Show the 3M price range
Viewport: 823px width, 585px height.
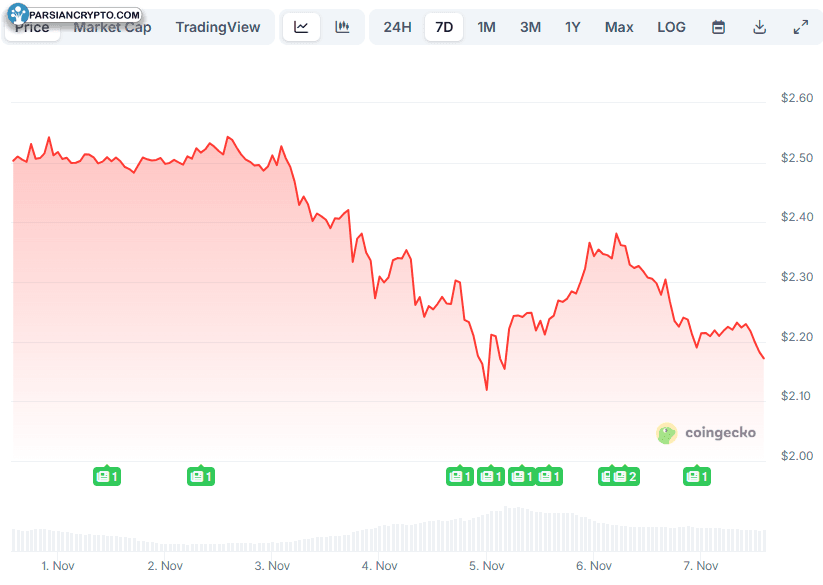click(530, 27)
